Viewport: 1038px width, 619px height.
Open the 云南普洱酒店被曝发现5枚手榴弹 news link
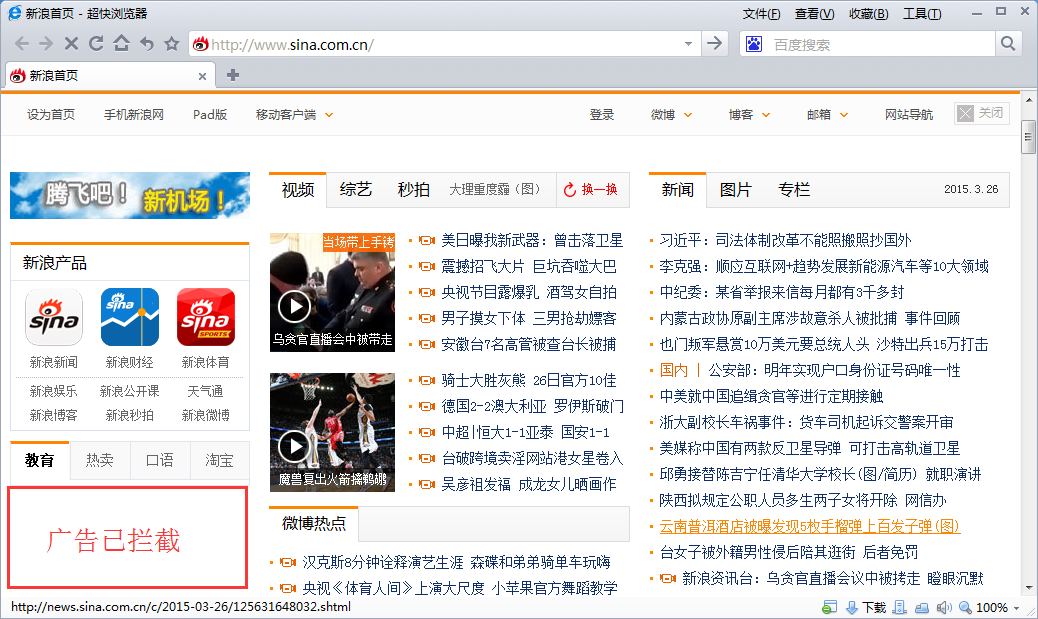pyautogui.click(x=810, y=526)
